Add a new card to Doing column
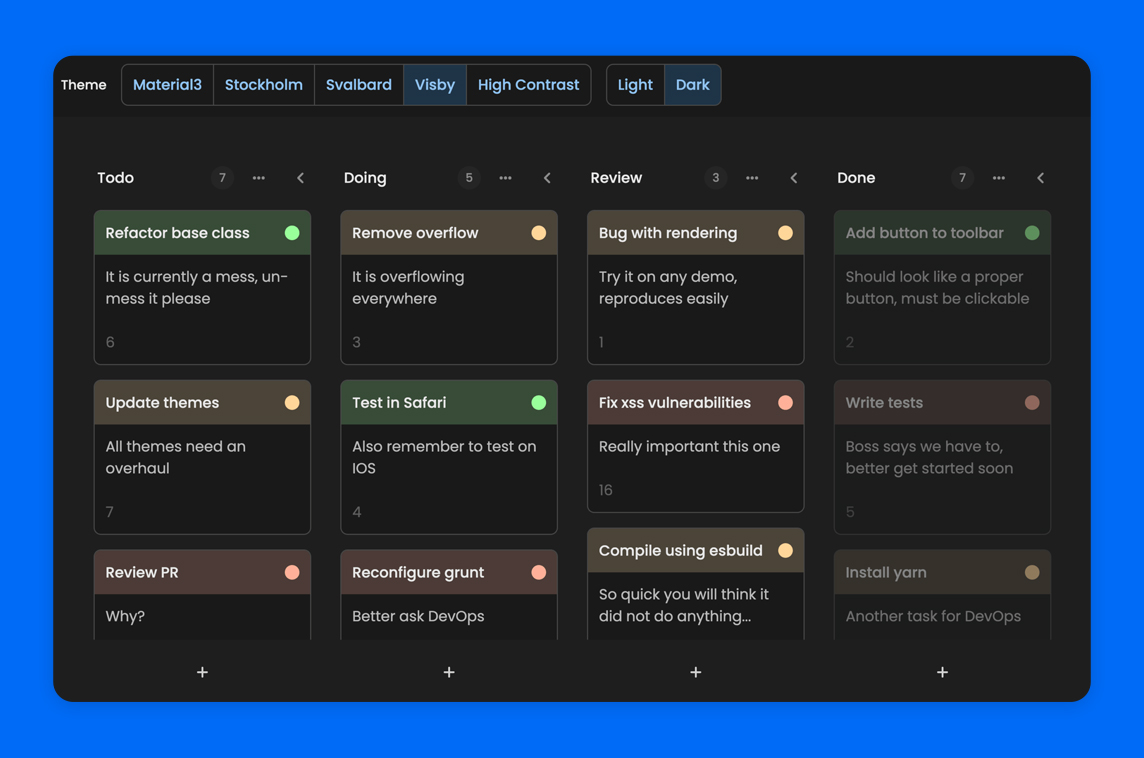This screenshot has width=1144, height=758. click(x=449, y=672)
